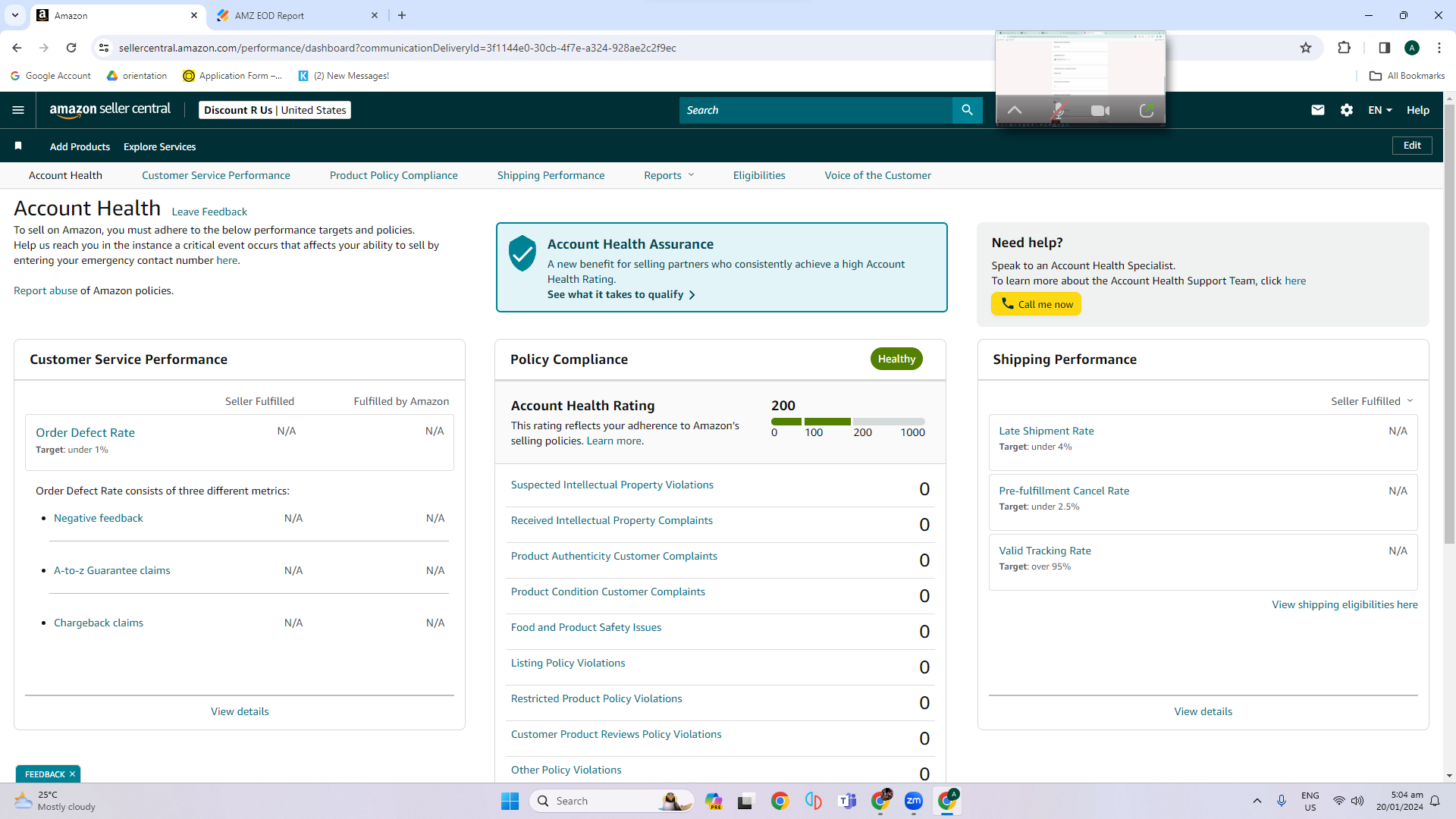Go back with the browser back arrow
This screenshot has width=1456, height=819.
click(x=17, y=48)
